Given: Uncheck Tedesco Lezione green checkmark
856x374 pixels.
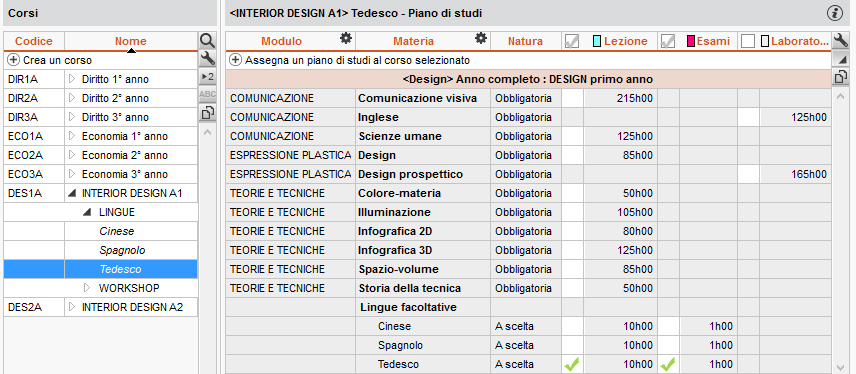Looking at the screenshot, I should 572,364.
